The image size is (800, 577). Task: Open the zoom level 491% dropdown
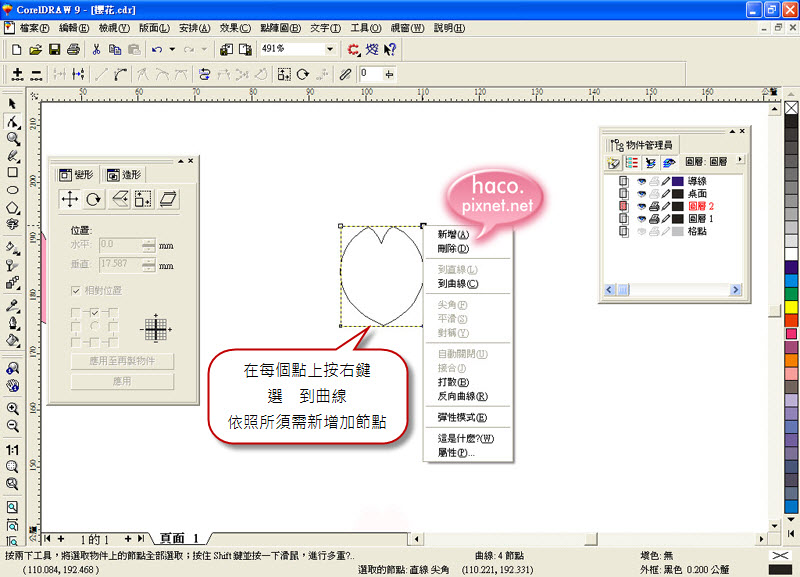(x=330, y=49)
